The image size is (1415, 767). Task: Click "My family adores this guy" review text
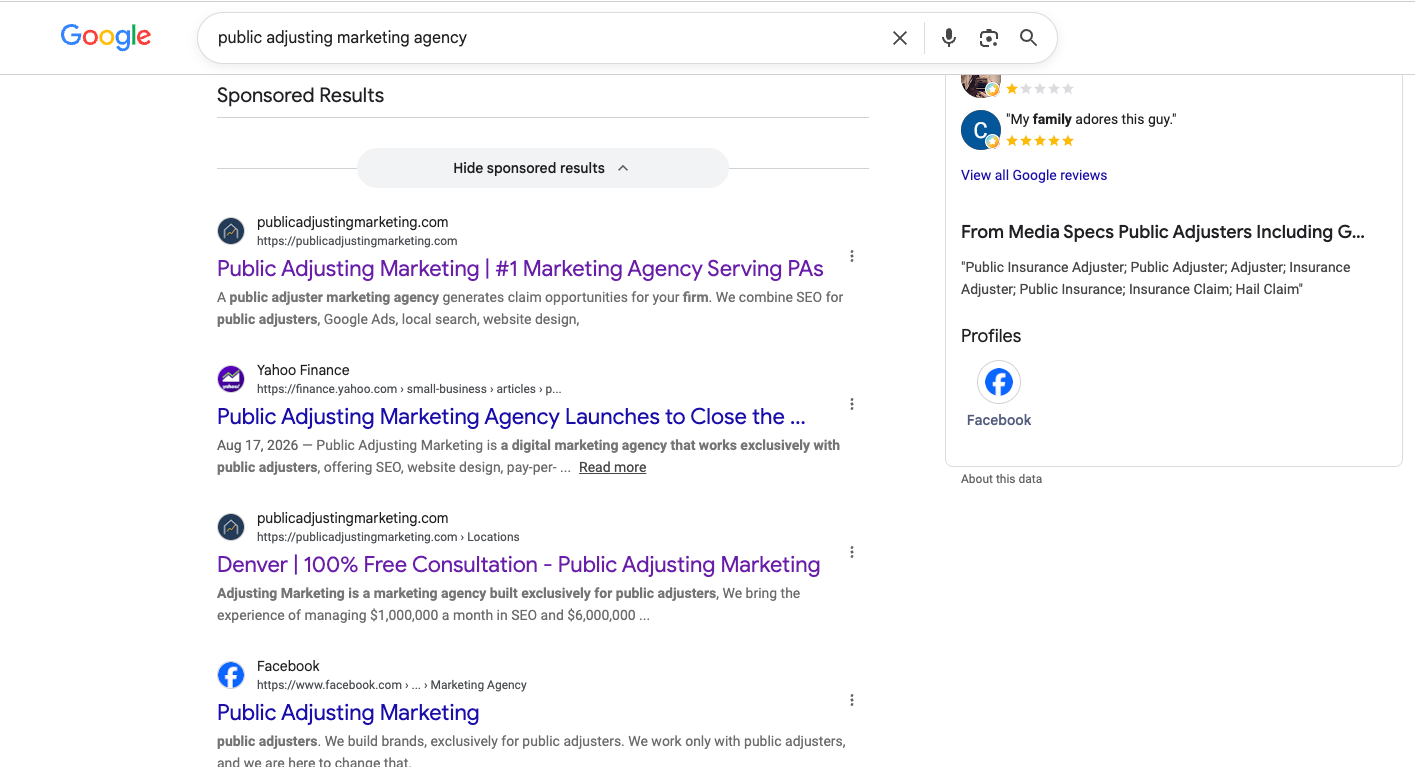tap(1091, 119)
